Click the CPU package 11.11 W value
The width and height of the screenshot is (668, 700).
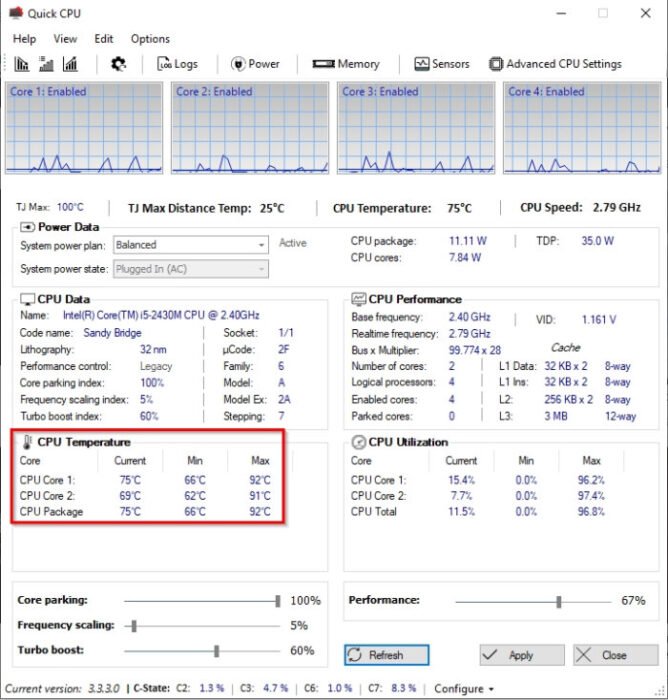(468, 241)
